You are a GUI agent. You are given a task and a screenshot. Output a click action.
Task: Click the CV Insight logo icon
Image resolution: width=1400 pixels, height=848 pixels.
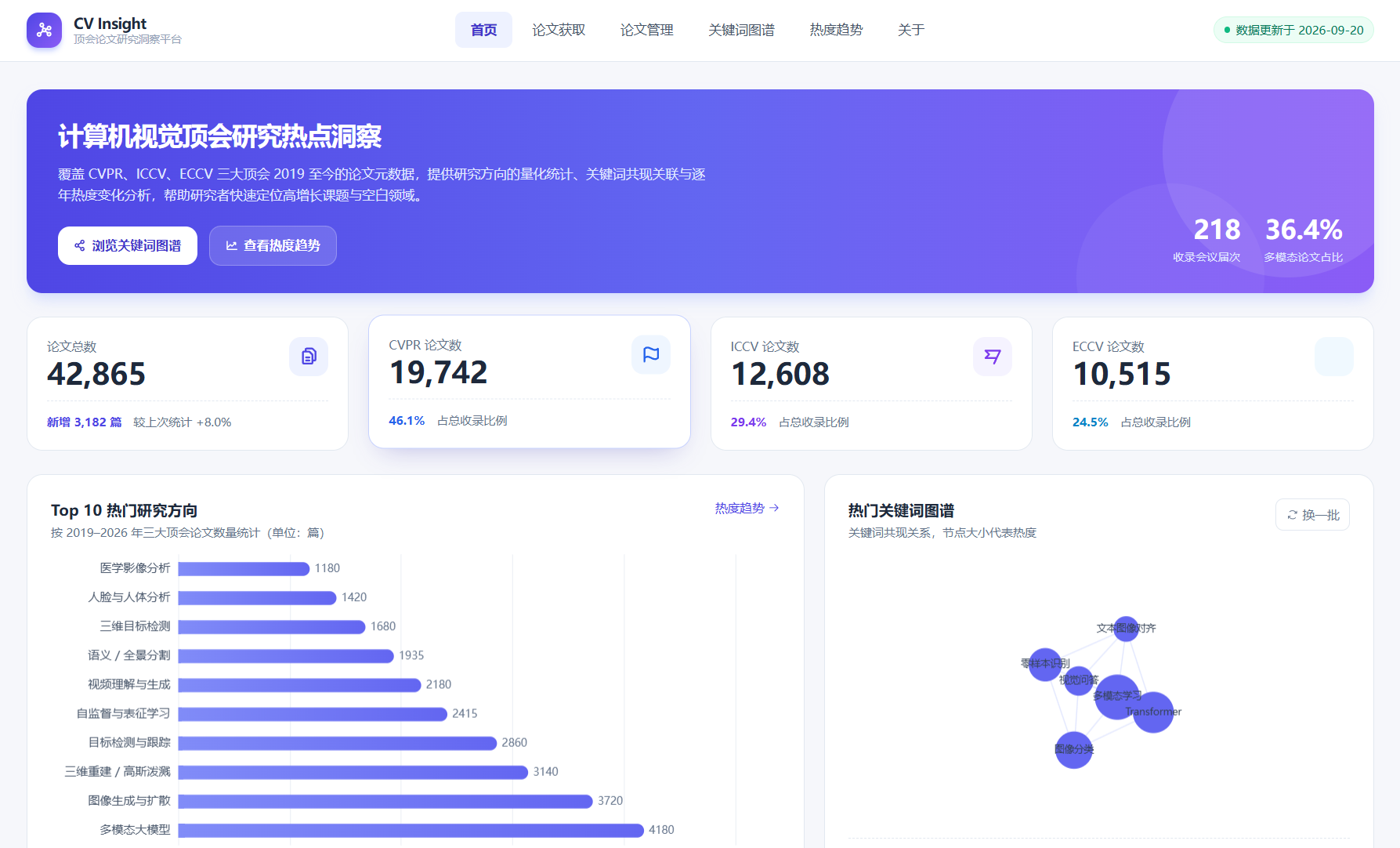44,30
